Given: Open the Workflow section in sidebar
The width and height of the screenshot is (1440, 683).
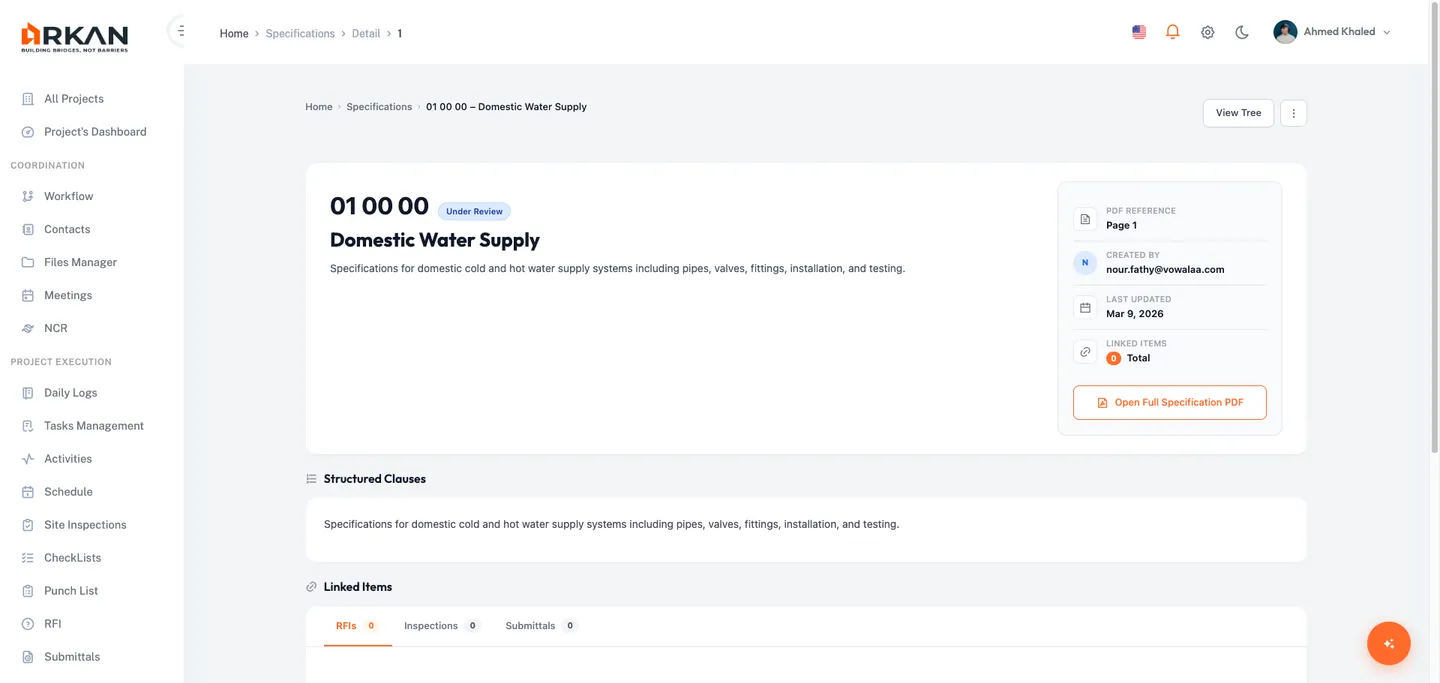Looking at the screenshot, I should click(67, 196).
